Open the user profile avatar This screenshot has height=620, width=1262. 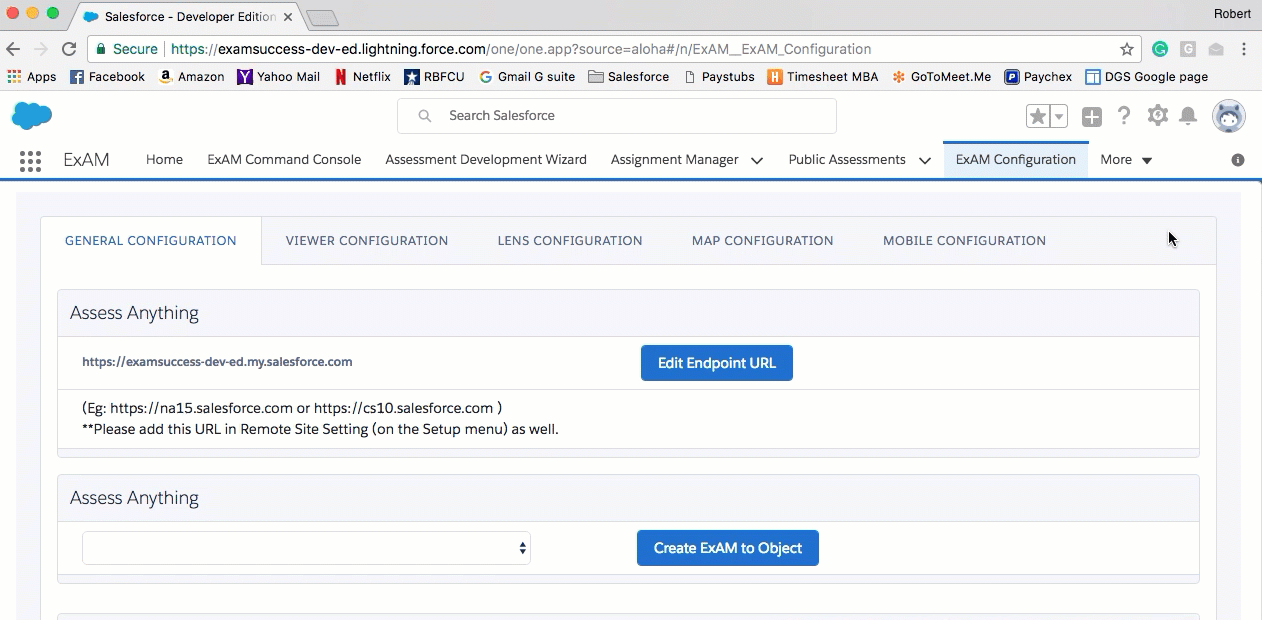pos(1229,116)
